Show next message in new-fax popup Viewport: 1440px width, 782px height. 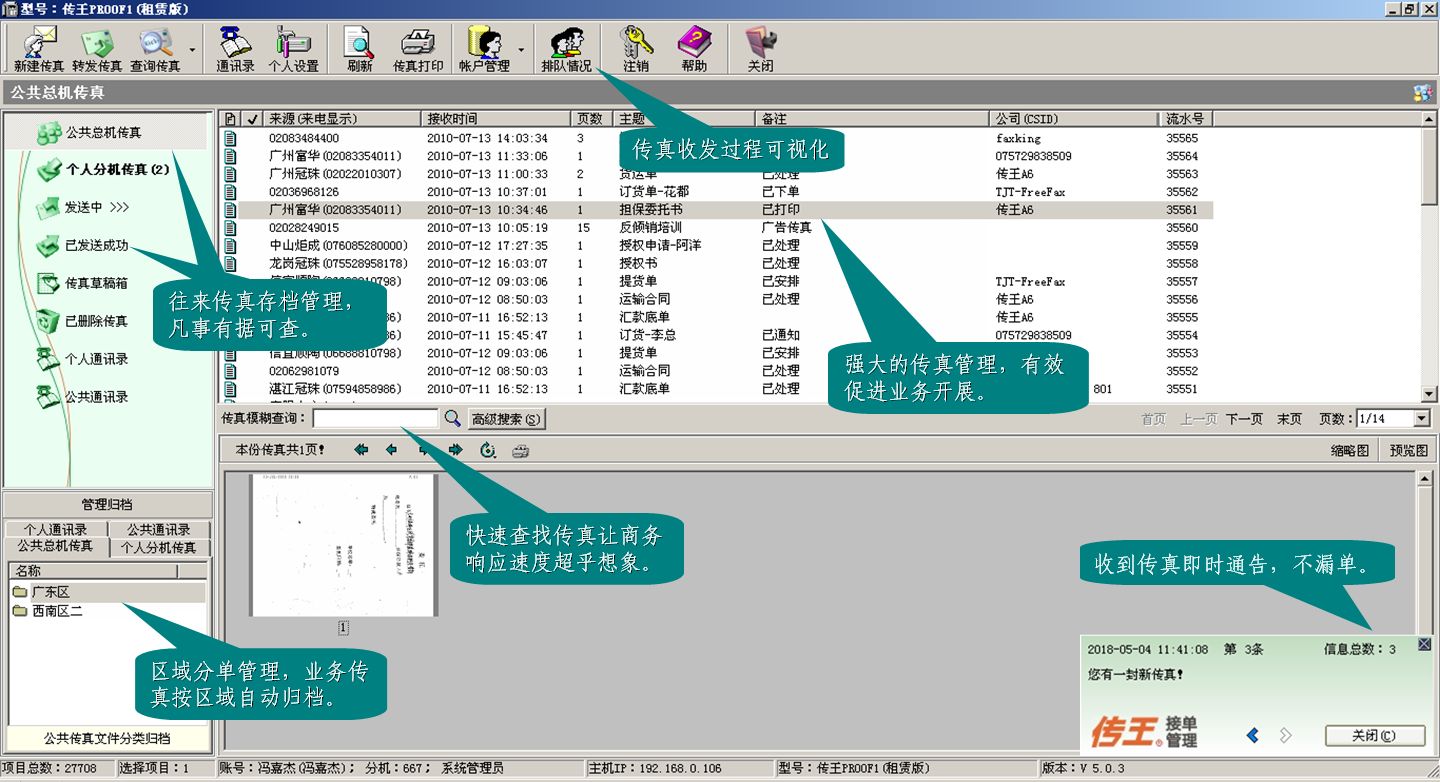click(1286, 736)
